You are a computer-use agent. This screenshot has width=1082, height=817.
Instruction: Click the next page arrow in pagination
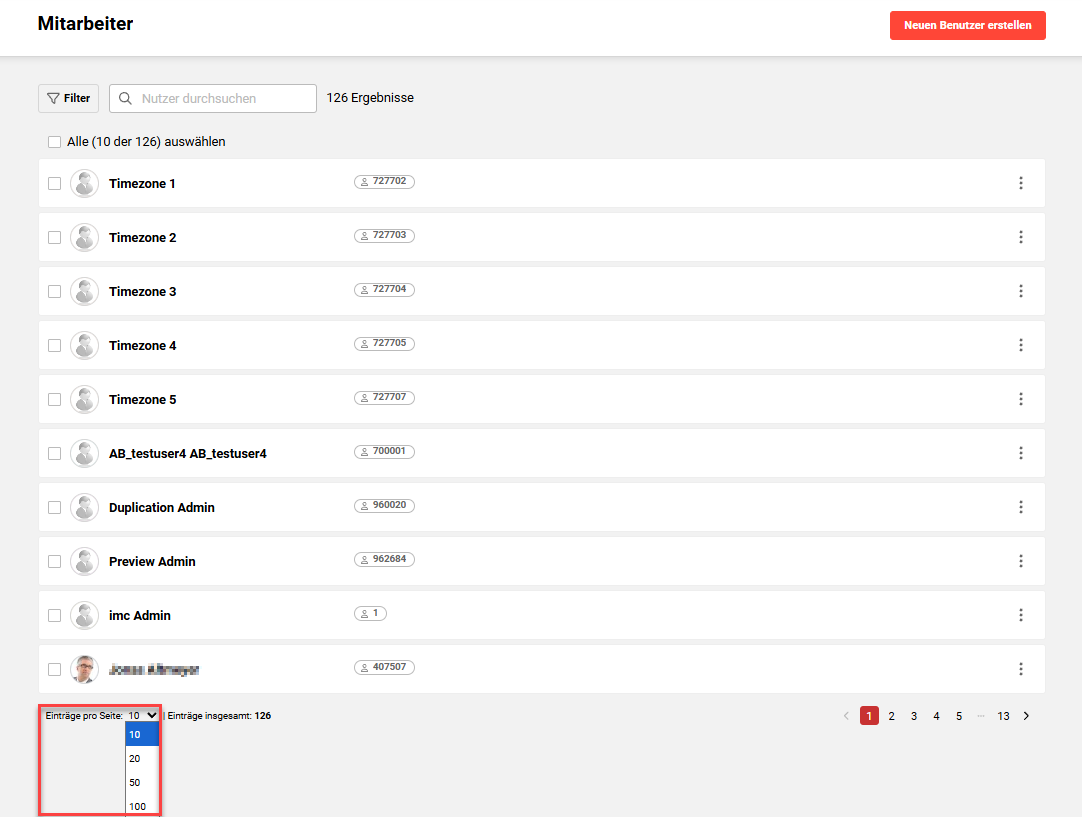[x=1026, y=716]
